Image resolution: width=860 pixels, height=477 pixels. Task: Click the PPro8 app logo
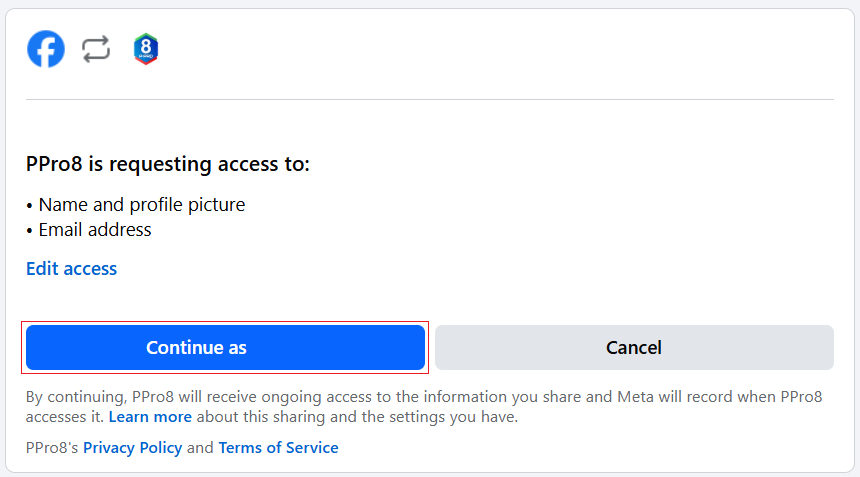pos(146,49)
